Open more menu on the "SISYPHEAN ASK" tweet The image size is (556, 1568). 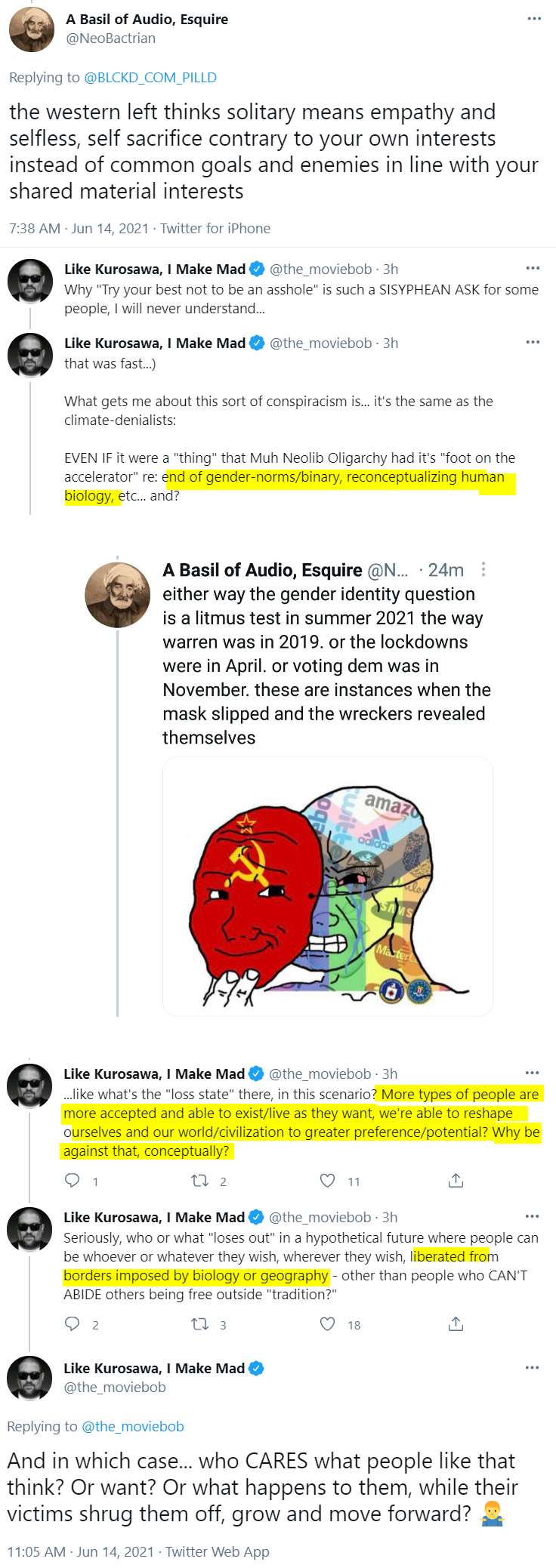(533, 269)
